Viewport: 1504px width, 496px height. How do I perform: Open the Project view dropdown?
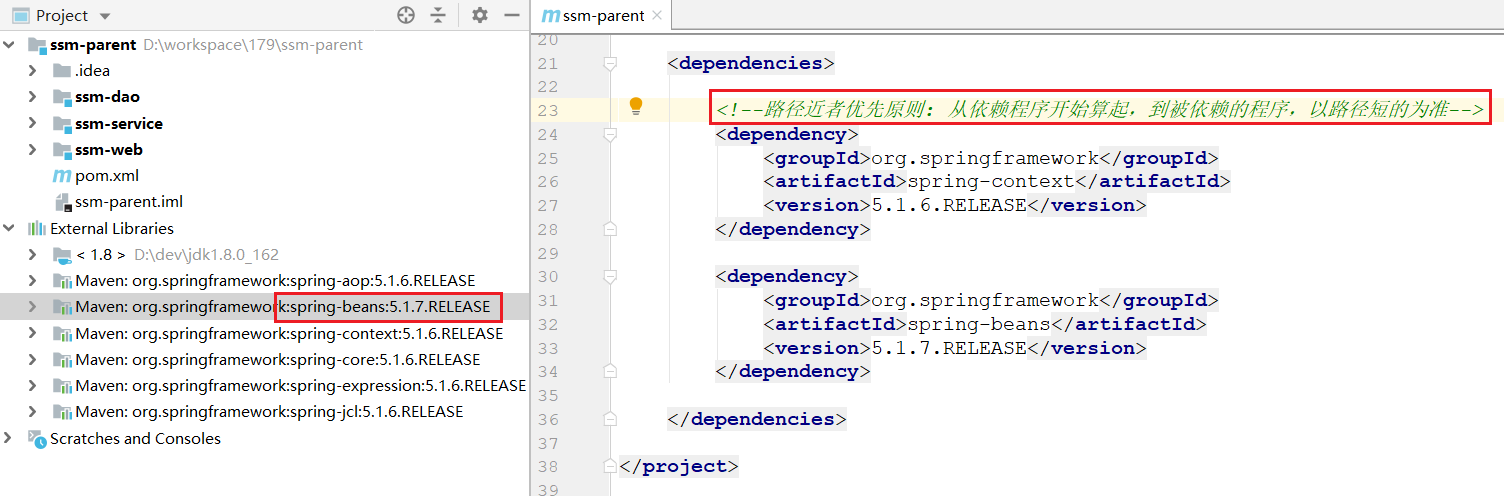106,16
